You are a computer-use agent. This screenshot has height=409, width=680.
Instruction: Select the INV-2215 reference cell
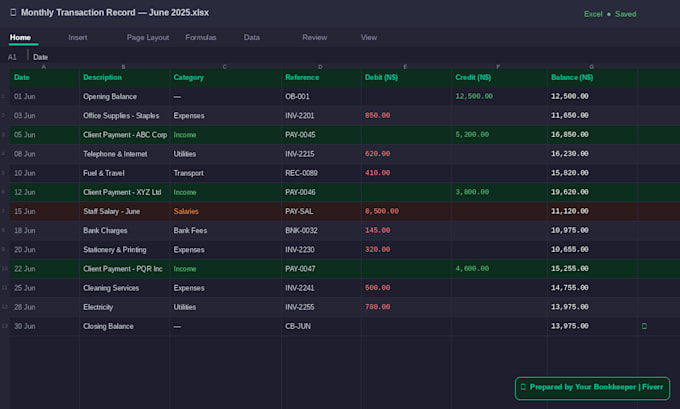coord(321,154)
